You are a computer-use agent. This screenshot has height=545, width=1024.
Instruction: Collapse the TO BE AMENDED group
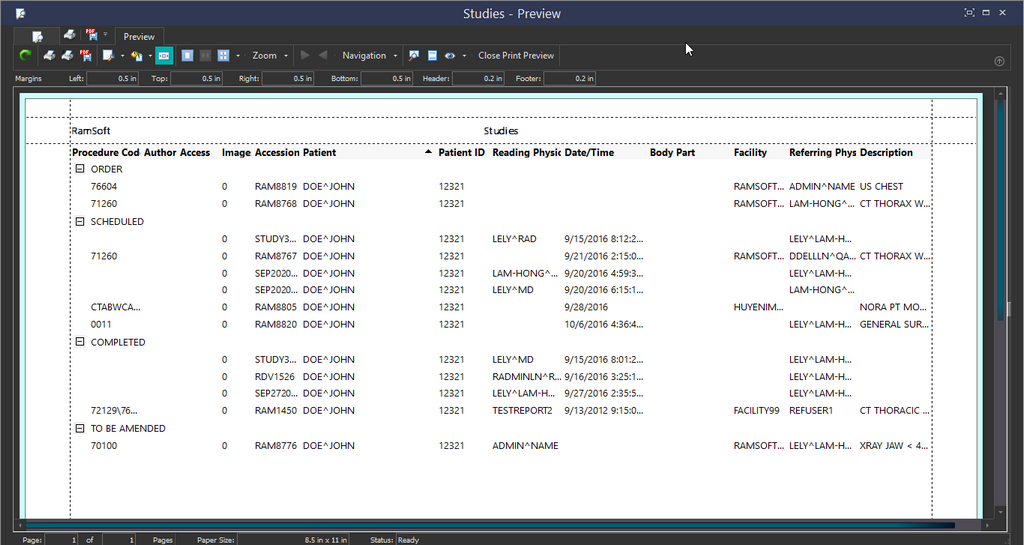(x=80, y=428)
